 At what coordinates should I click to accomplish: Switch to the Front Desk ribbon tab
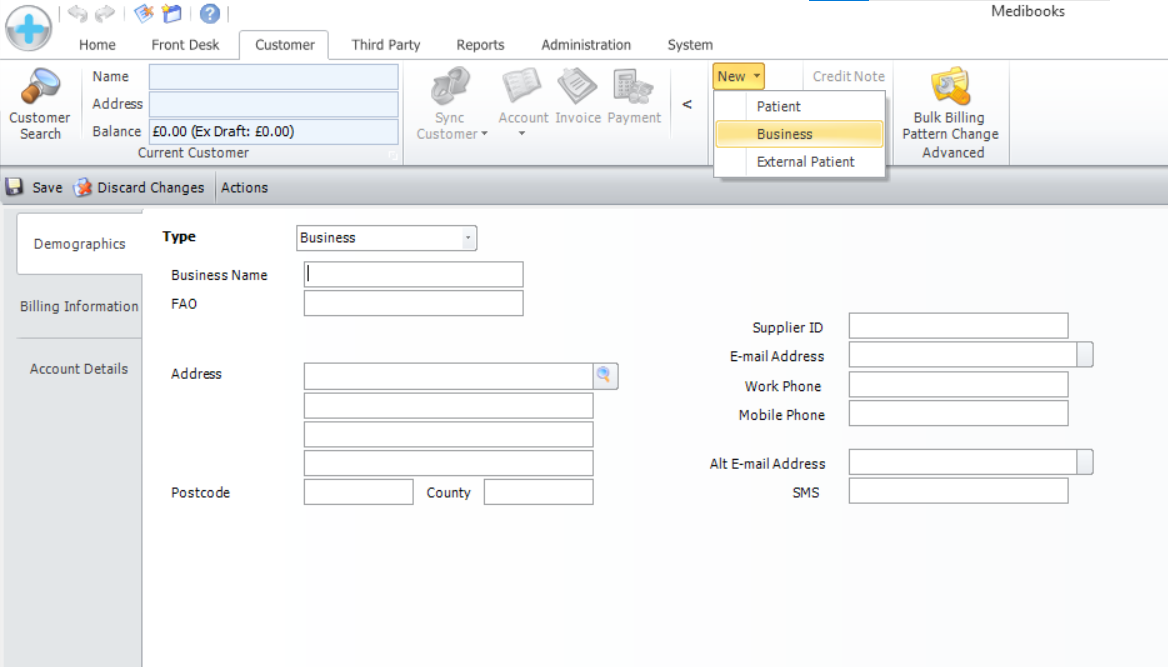(x=185, y=45)
